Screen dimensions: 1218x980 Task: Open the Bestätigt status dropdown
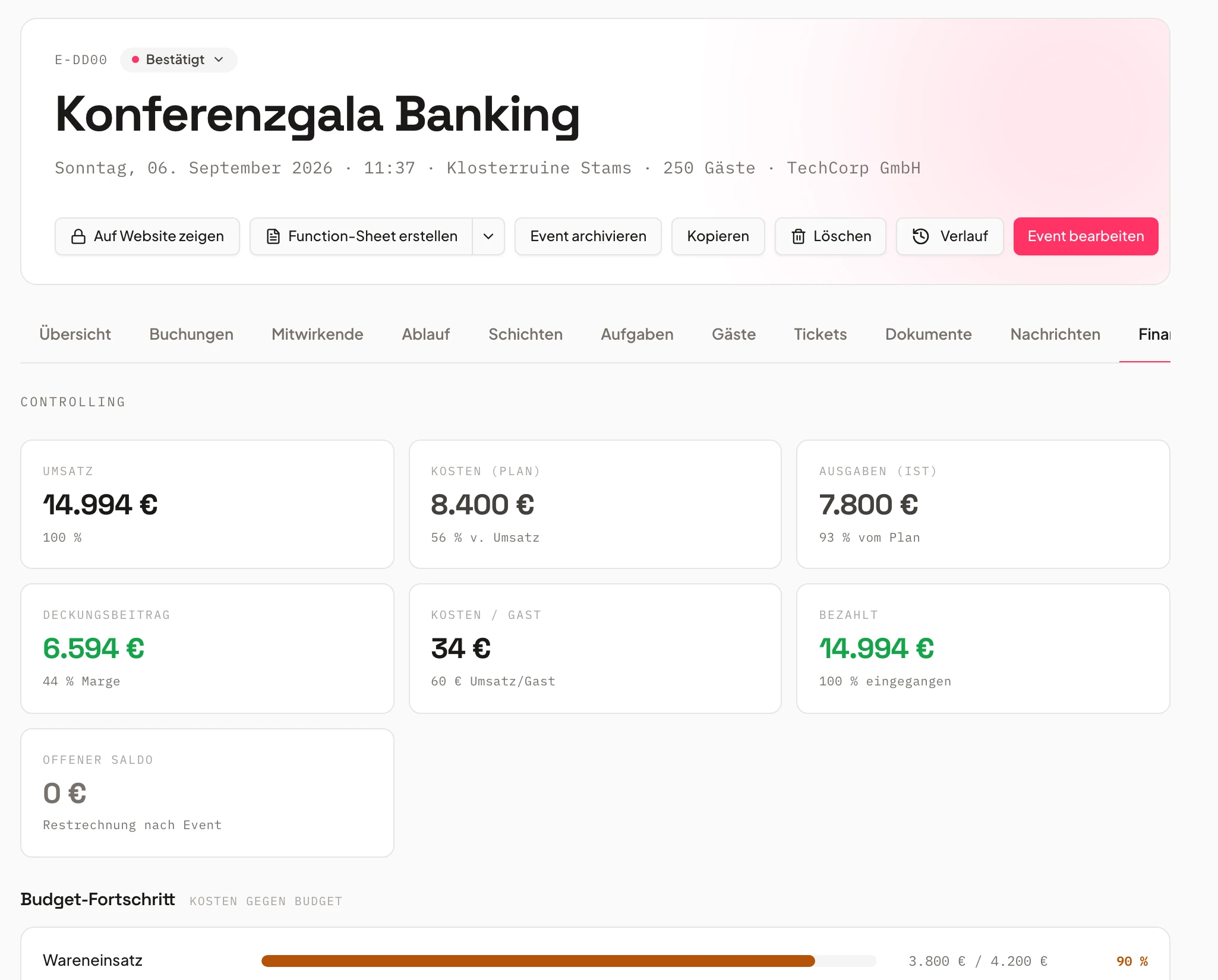178,59
